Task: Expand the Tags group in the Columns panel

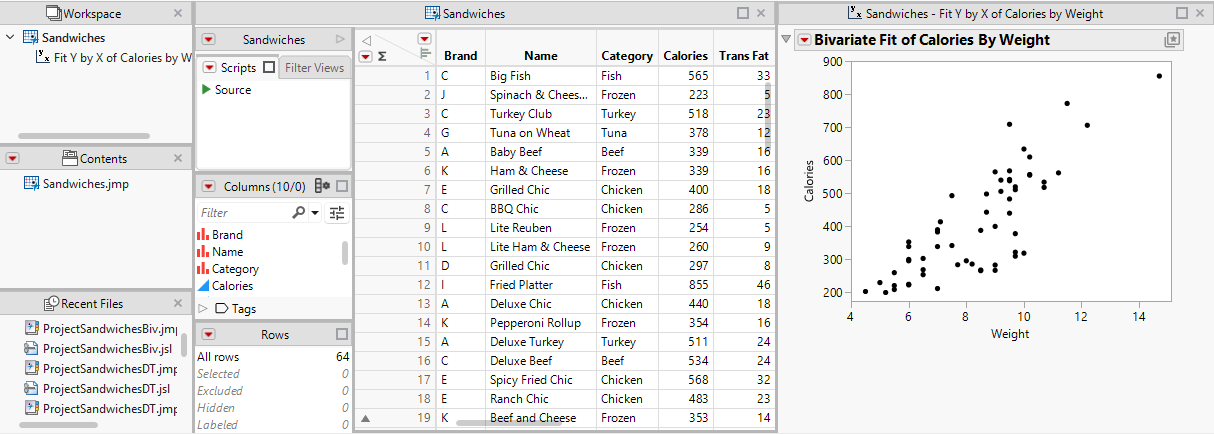Action: (203, 309)
